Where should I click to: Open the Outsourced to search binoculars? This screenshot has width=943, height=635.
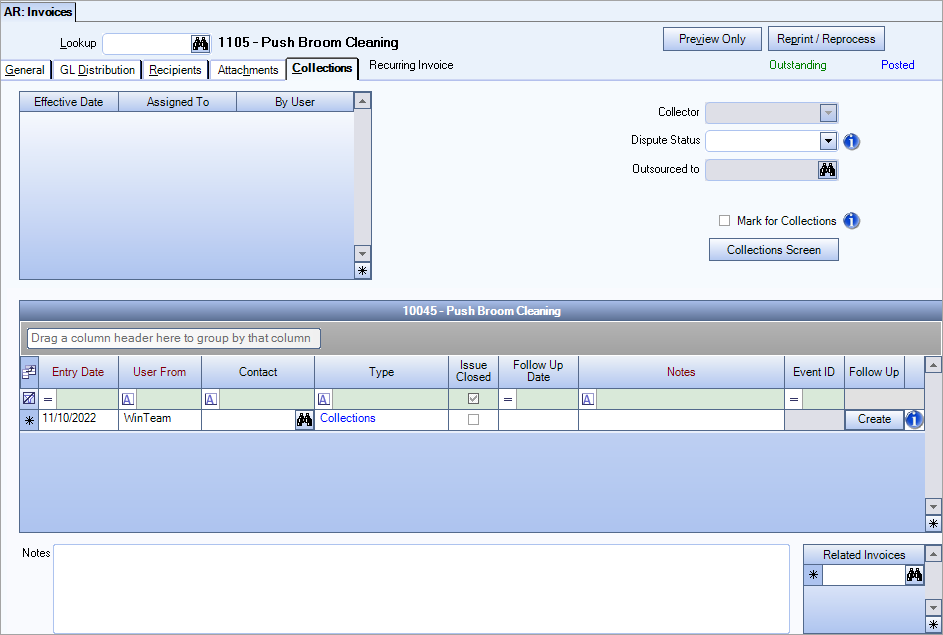click(x=827, y=169)
